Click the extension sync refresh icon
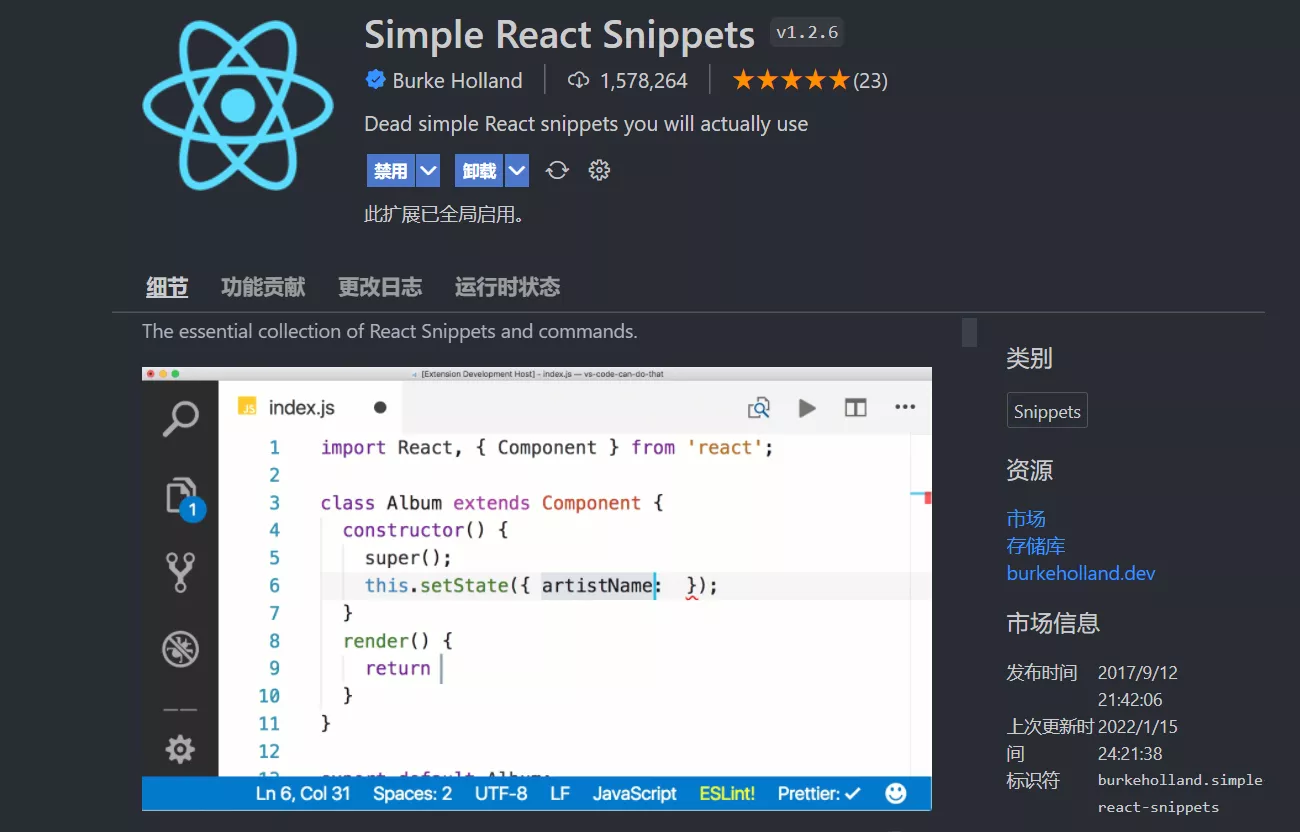 tap(557, 171)
